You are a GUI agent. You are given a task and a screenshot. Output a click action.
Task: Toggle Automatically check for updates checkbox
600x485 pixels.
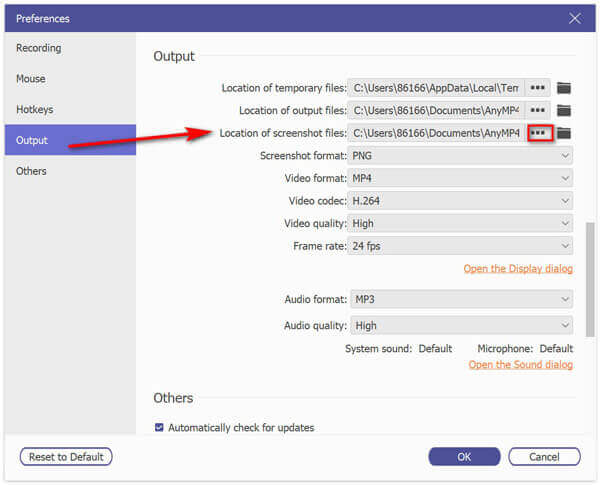(x=160, y=428)
